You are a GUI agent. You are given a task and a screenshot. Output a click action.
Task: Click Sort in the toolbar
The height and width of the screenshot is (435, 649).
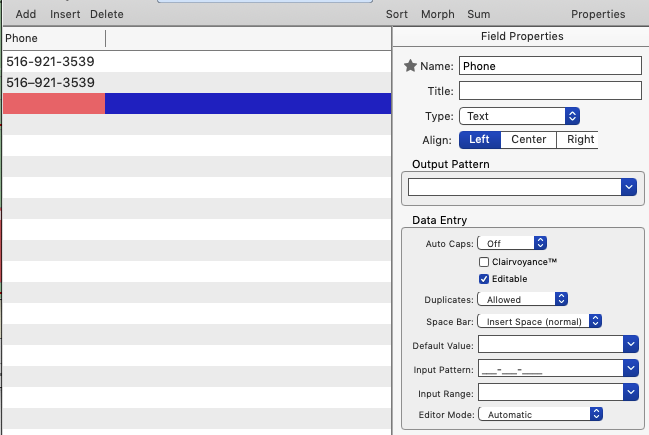click(397, 14)
